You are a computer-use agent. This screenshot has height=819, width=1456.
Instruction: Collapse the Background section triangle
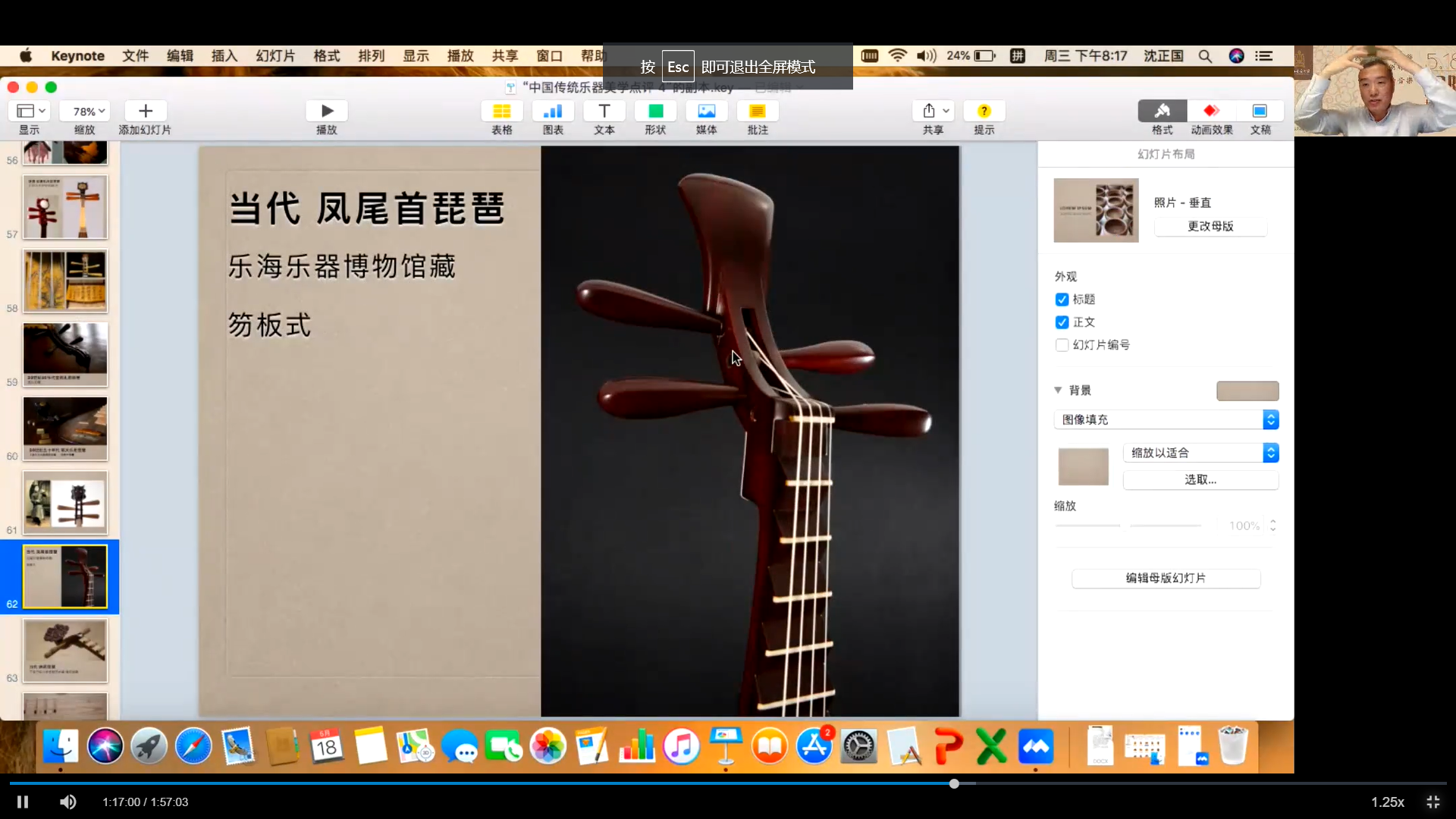pos(1058,390)
